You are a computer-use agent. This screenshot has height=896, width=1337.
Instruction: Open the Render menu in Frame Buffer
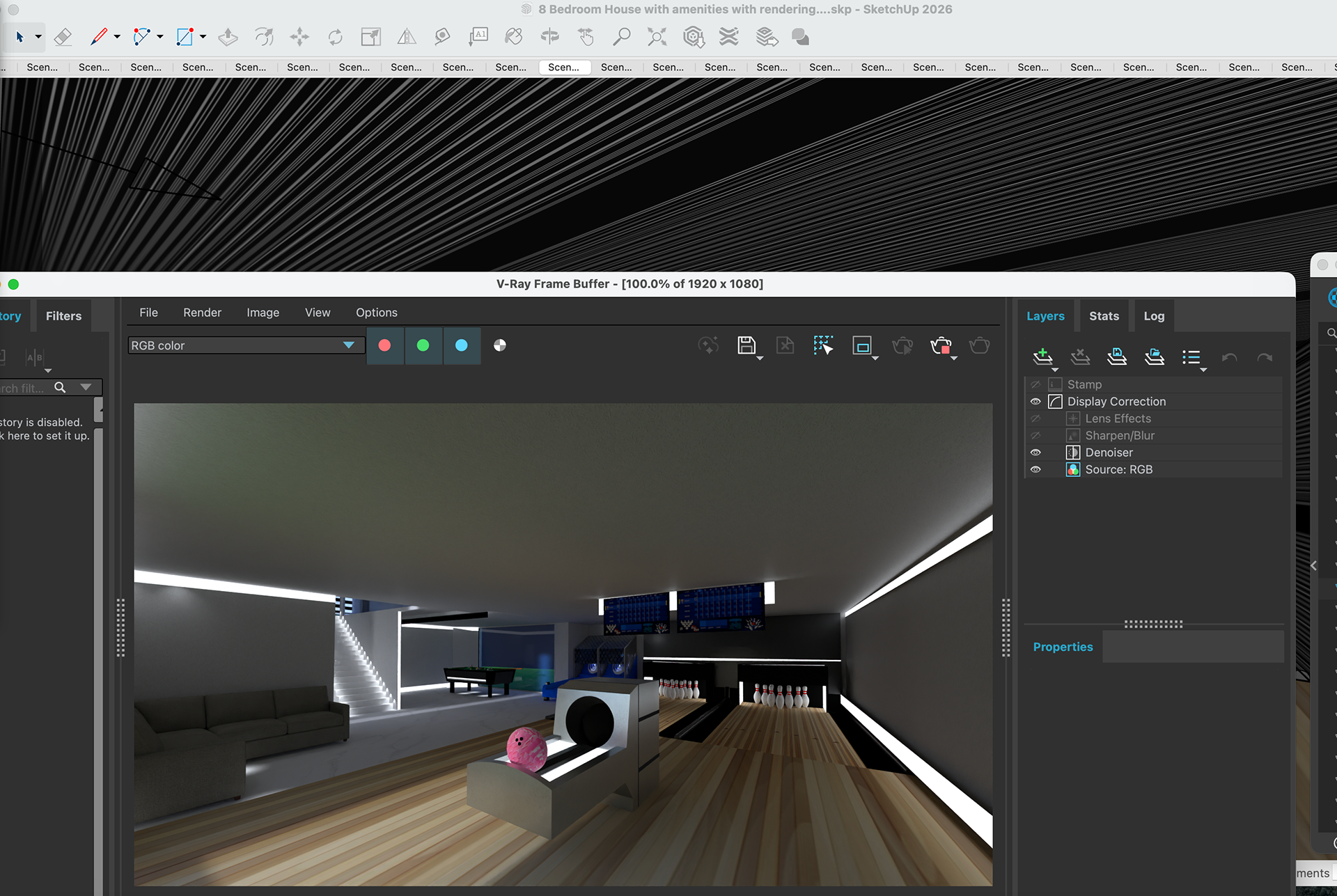(x=202, y=313)
